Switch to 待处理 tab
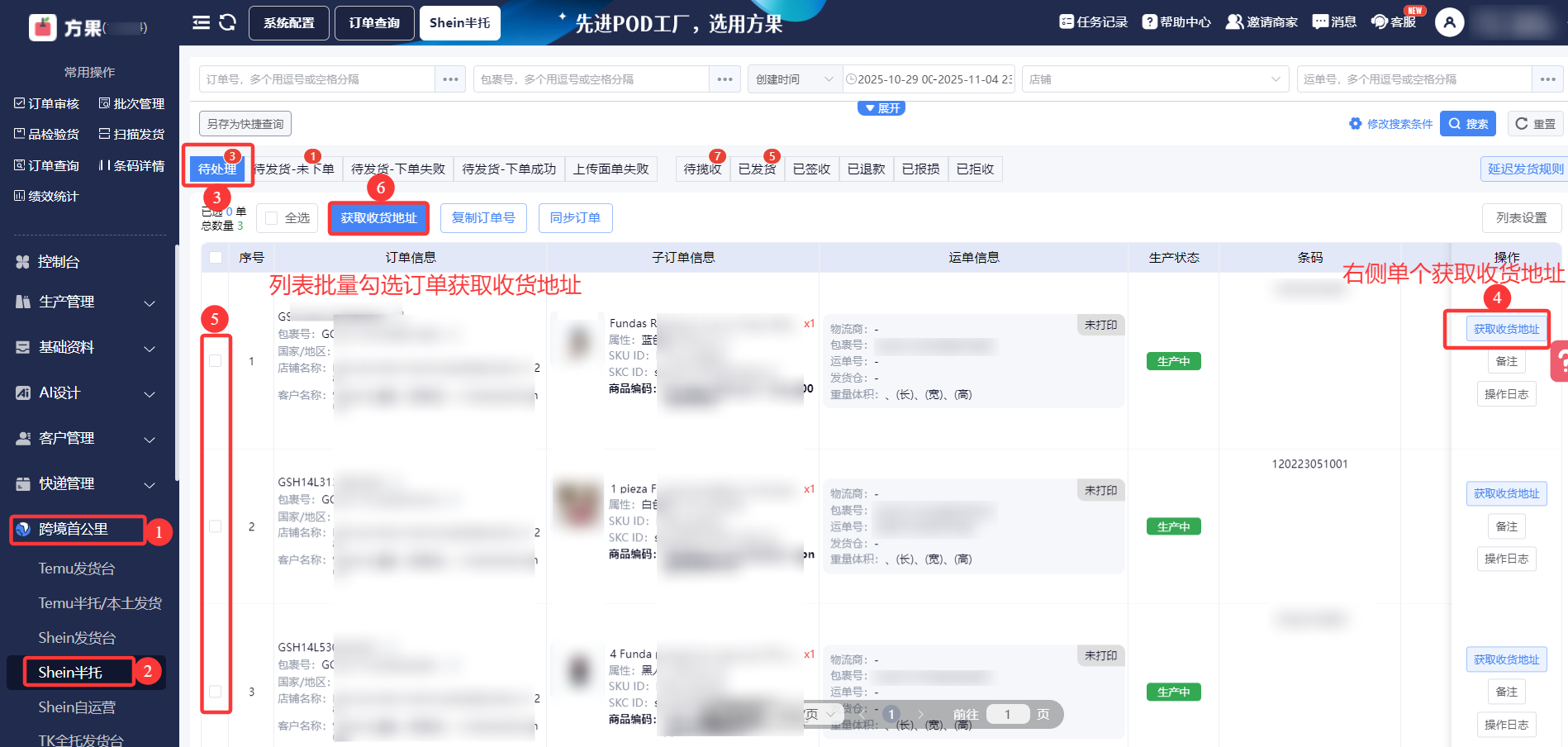This screenshot has height=747, width=1568. click(x=217, y=169)
